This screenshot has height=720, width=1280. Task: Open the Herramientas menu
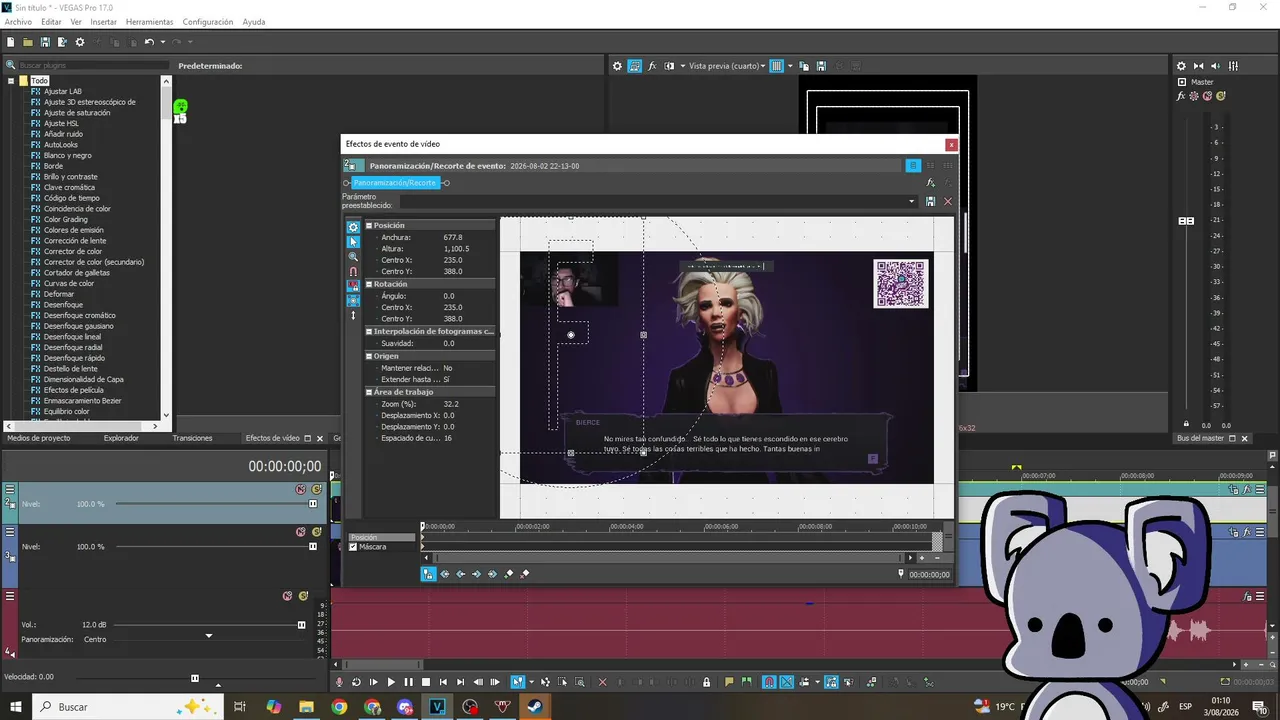[149, 22]
